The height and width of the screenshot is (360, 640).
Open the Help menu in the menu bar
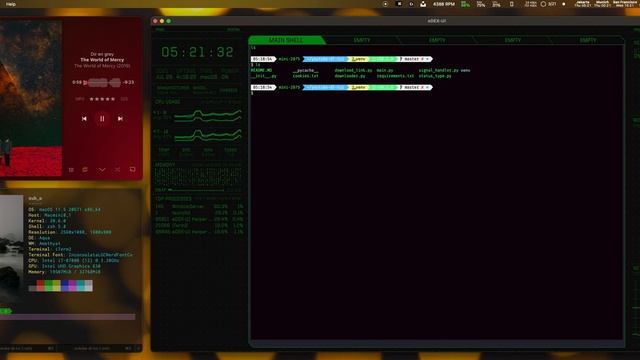11,4
